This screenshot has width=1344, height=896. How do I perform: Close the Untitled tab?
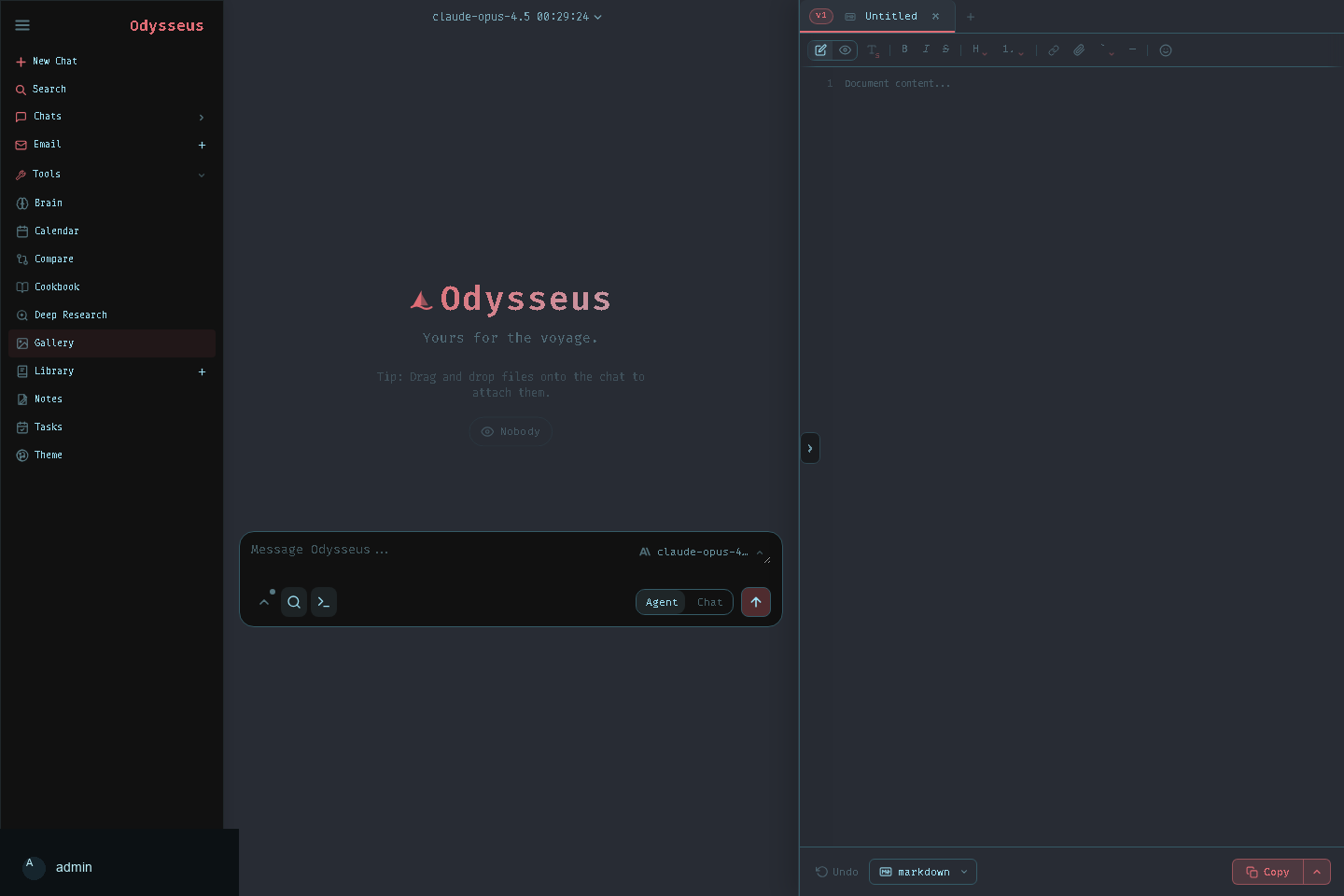coord(935,16)
